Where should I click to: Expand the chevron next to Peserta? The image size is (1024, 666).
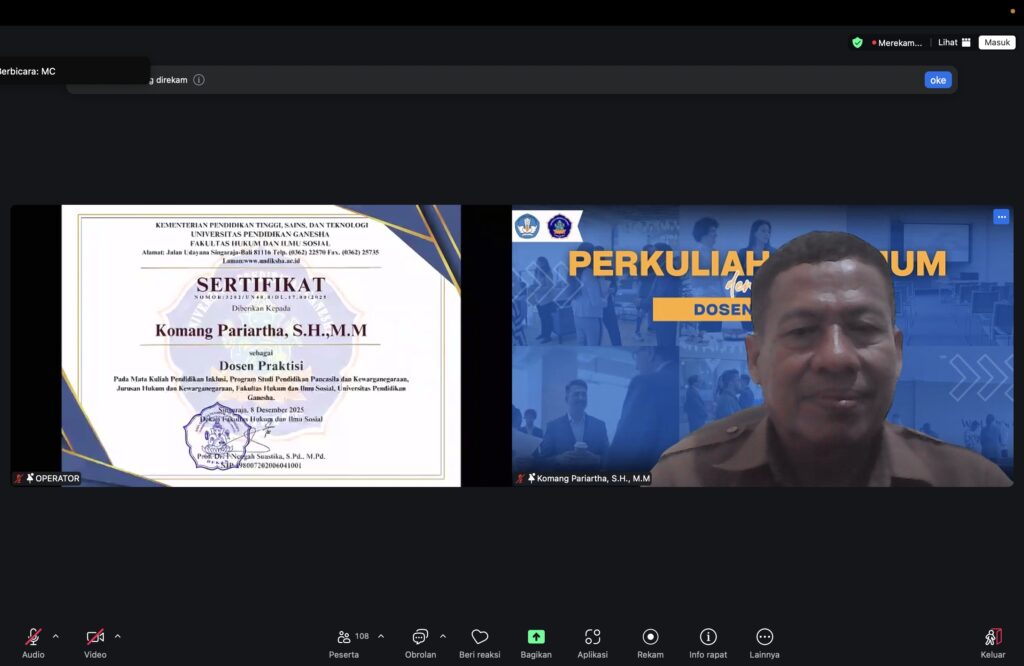(x=381, y=636)
